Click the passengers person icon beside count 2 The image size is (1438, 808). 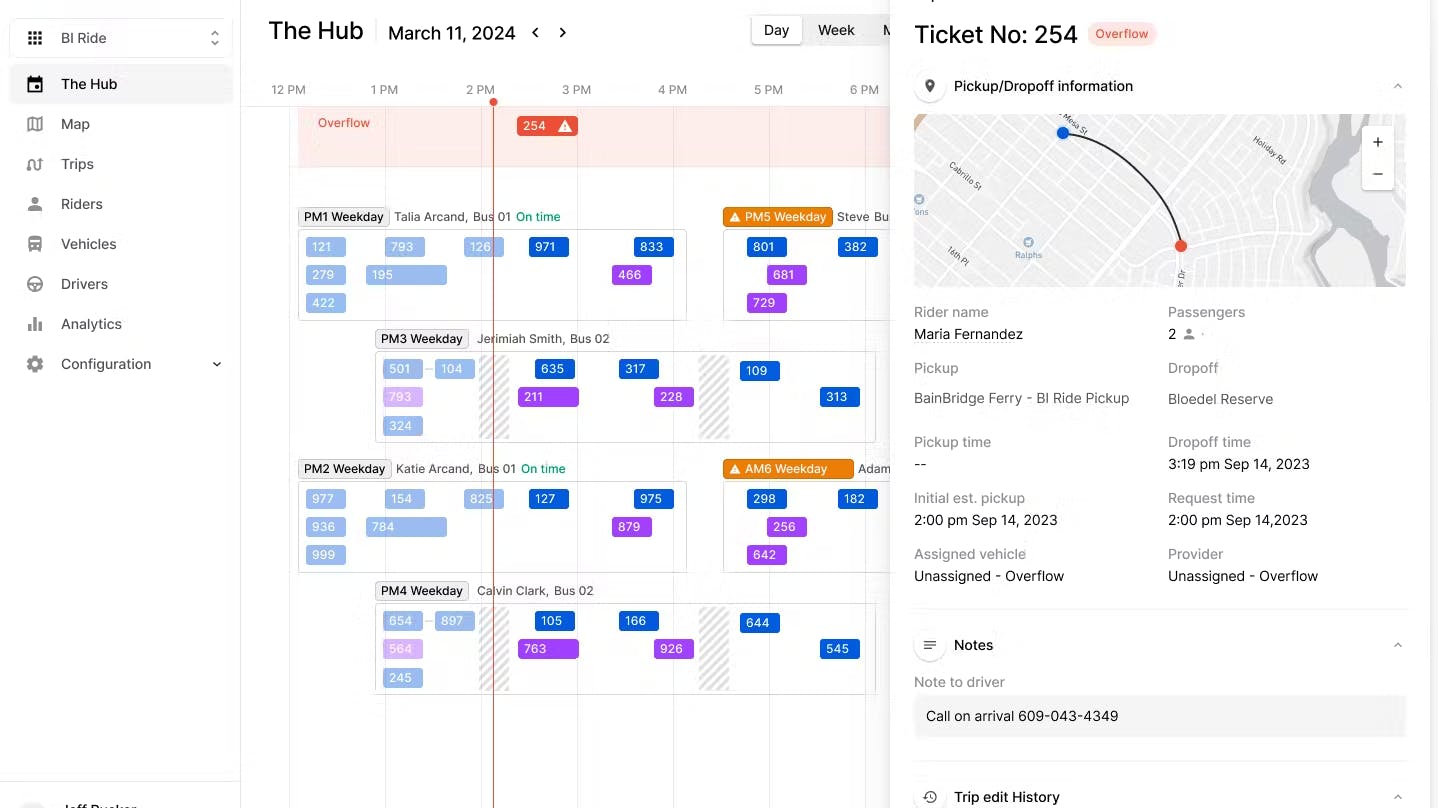click(x=1188, y=334)
